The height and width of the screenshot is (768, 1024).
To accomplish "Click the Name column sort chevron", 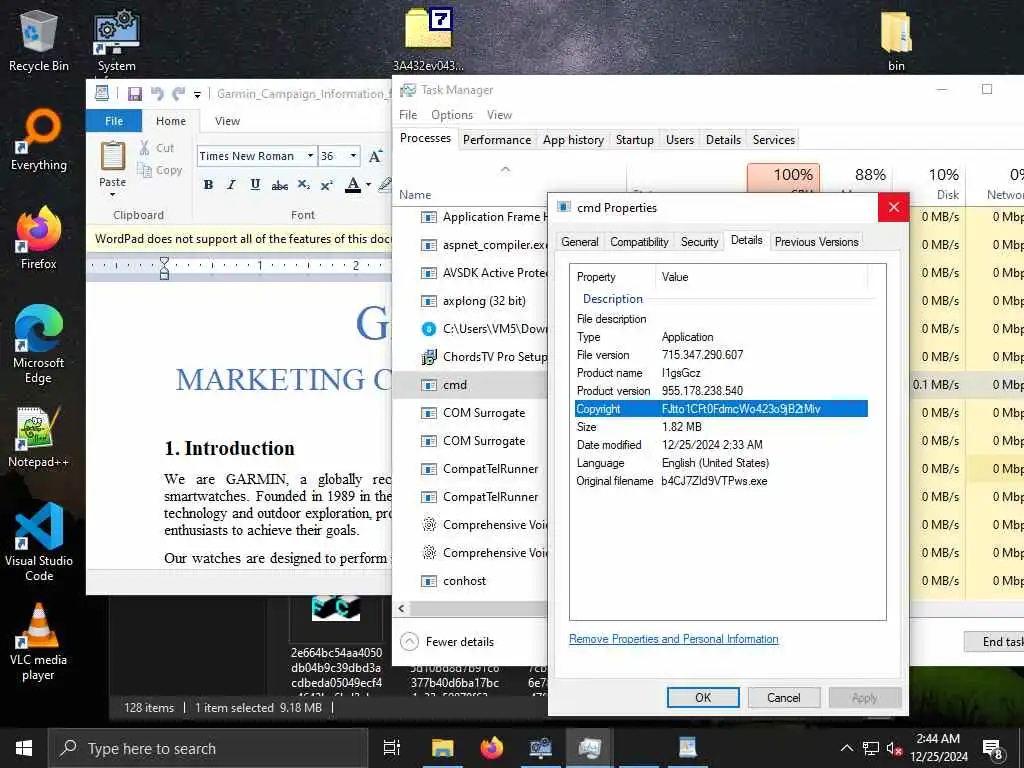I will pos(505,169).
